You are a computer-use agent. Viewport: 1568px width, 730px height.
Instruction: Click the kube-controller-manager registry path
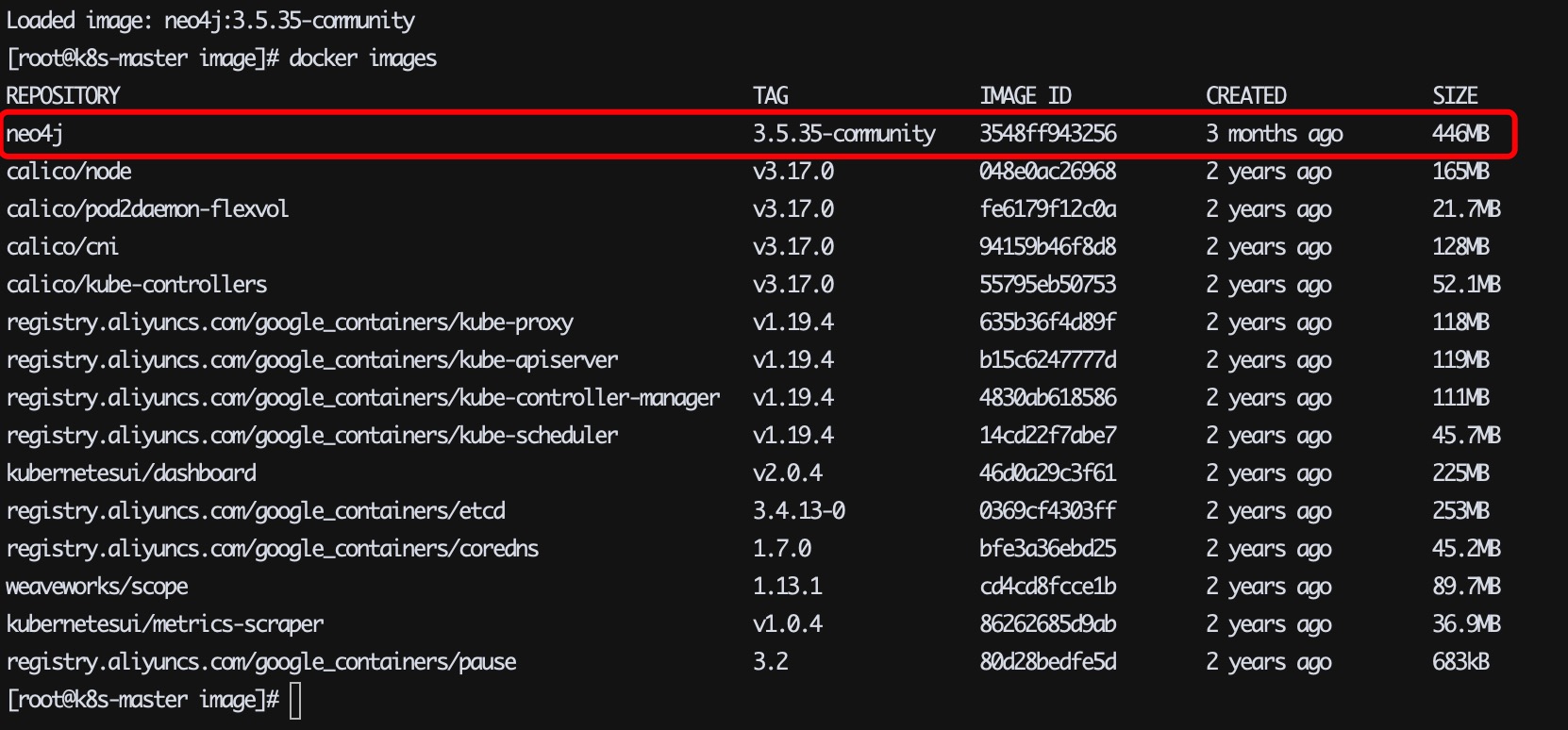tap(363, 398)
